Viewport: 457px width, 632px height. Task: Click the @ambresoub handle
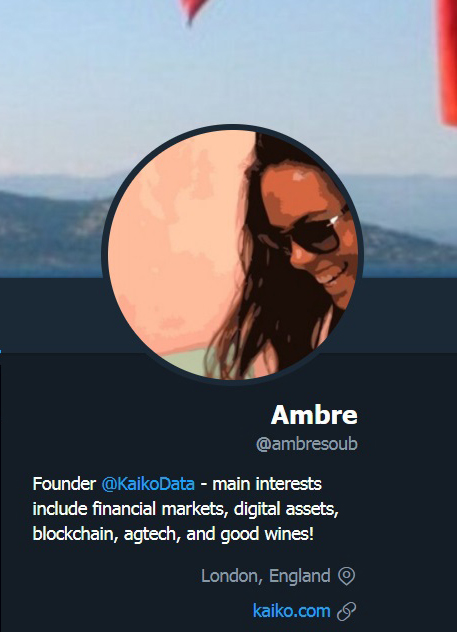click(x=307, y=444)
